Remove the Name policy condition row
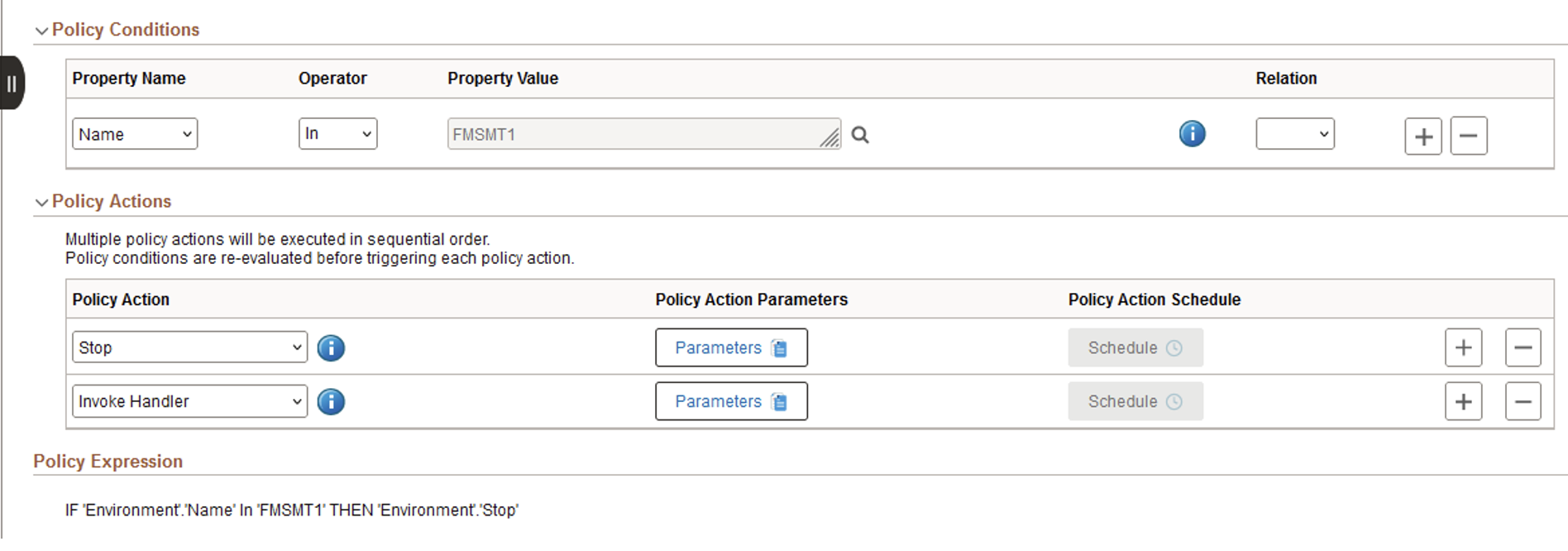Image resolution: width=1568 pixels, height=551 pixels. point(1468,137)
